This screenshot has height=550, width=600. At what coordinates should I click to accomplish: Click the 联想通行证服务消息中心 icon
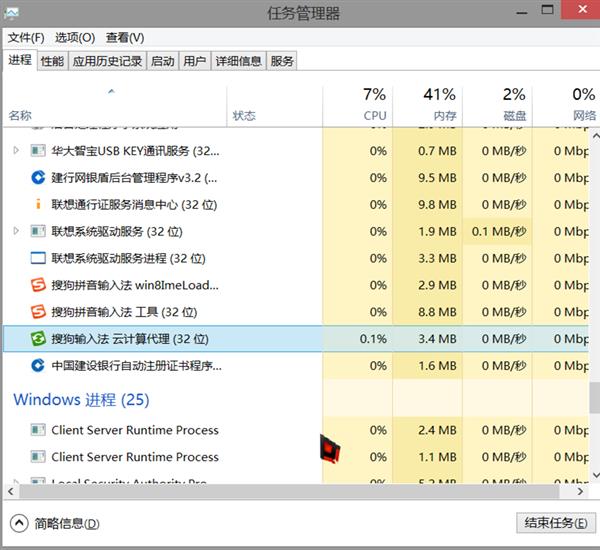click(38, 204)
